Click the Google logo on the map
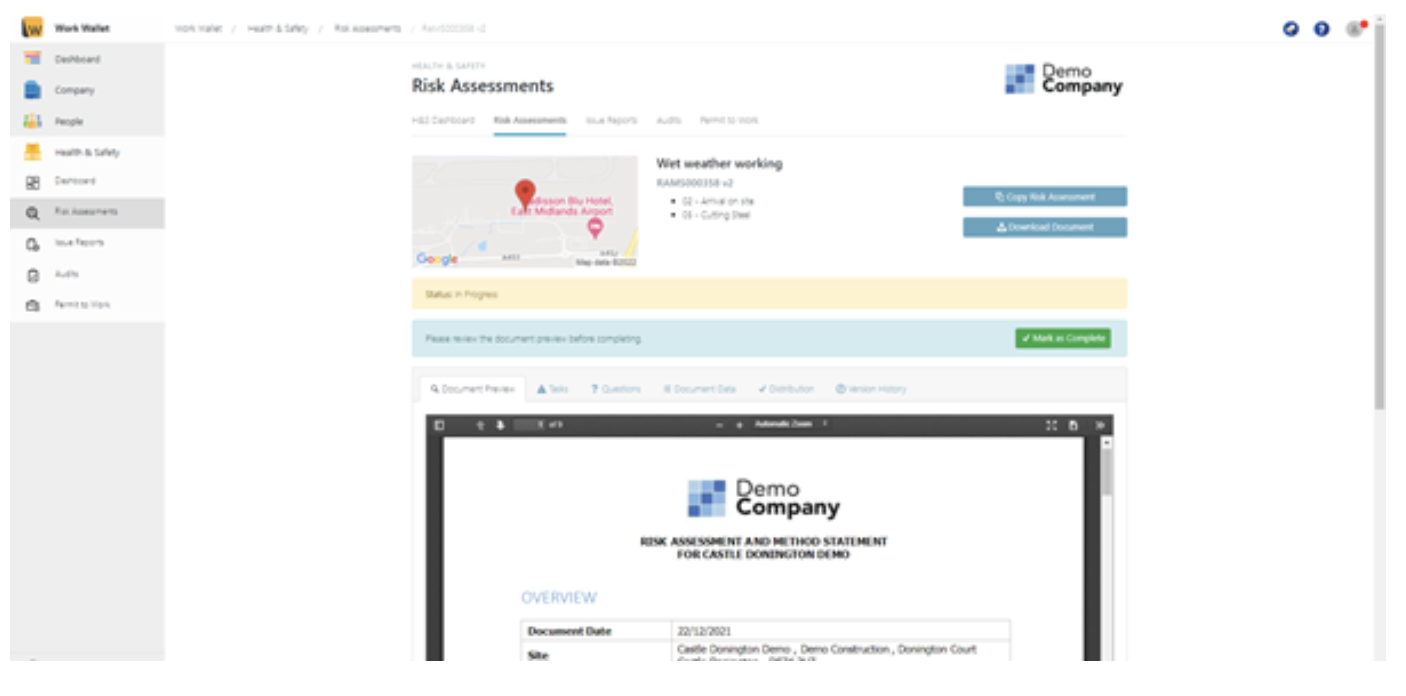This screenshot has width=1406, height=696. (437, 259)
